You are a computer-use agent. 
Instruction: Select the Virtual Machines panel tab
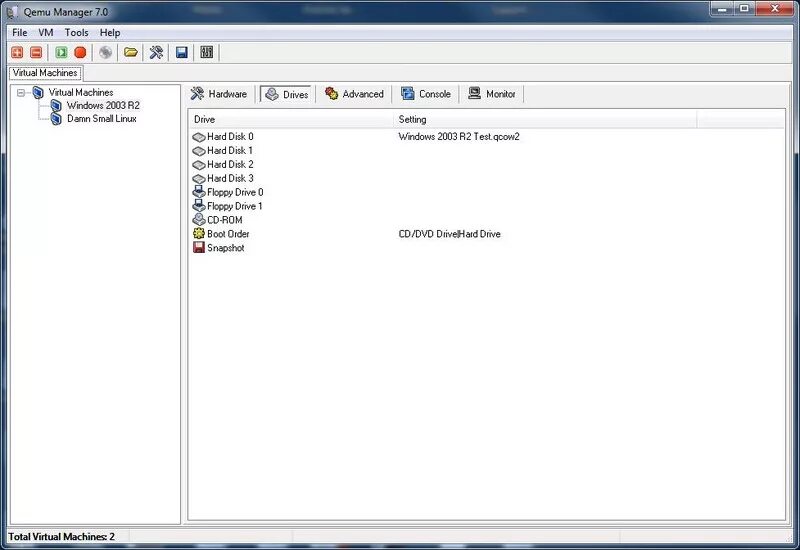45,73
